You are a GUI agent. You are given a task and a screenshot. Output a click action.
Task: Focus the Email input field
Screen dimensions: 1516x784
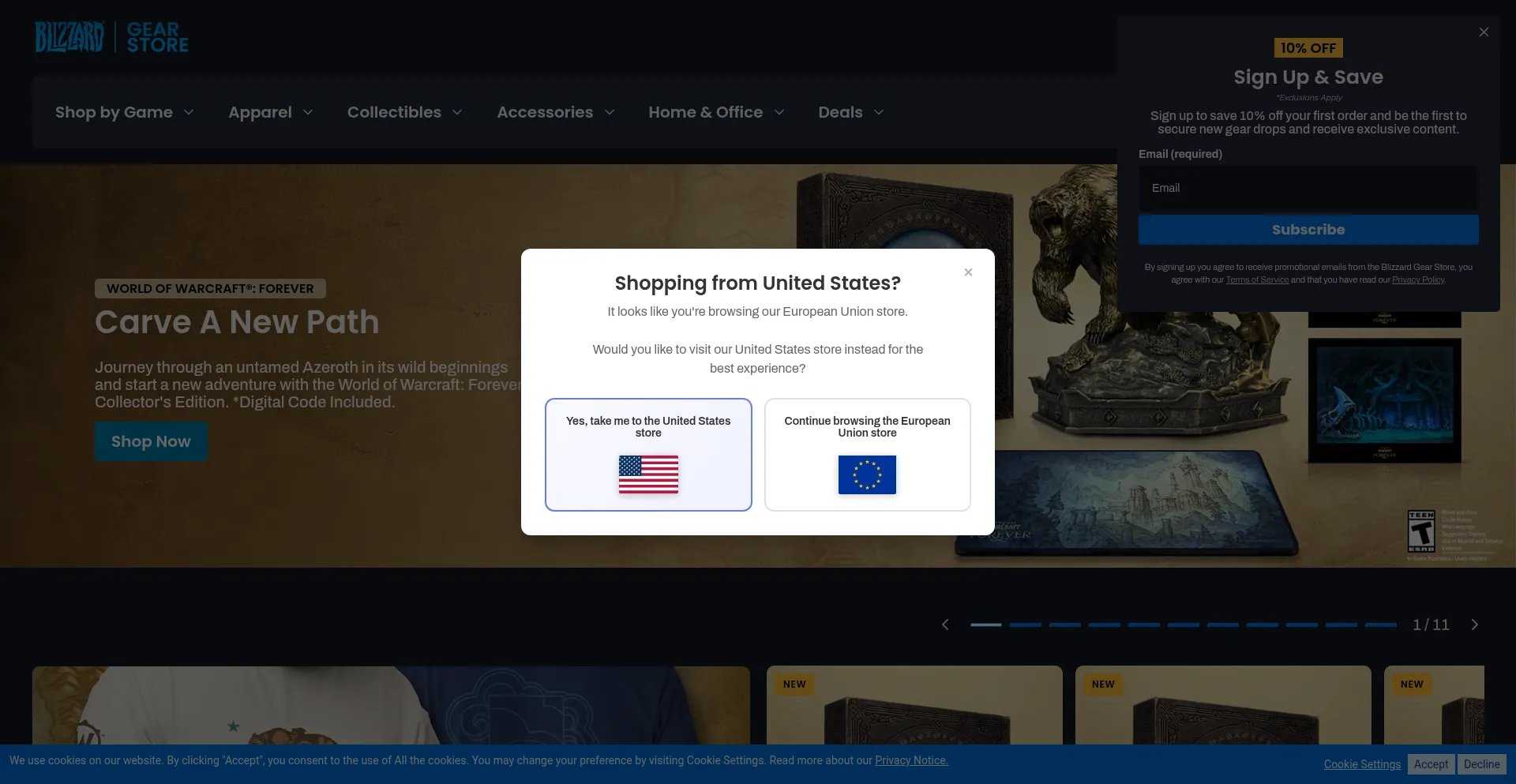click(1308, 188)
